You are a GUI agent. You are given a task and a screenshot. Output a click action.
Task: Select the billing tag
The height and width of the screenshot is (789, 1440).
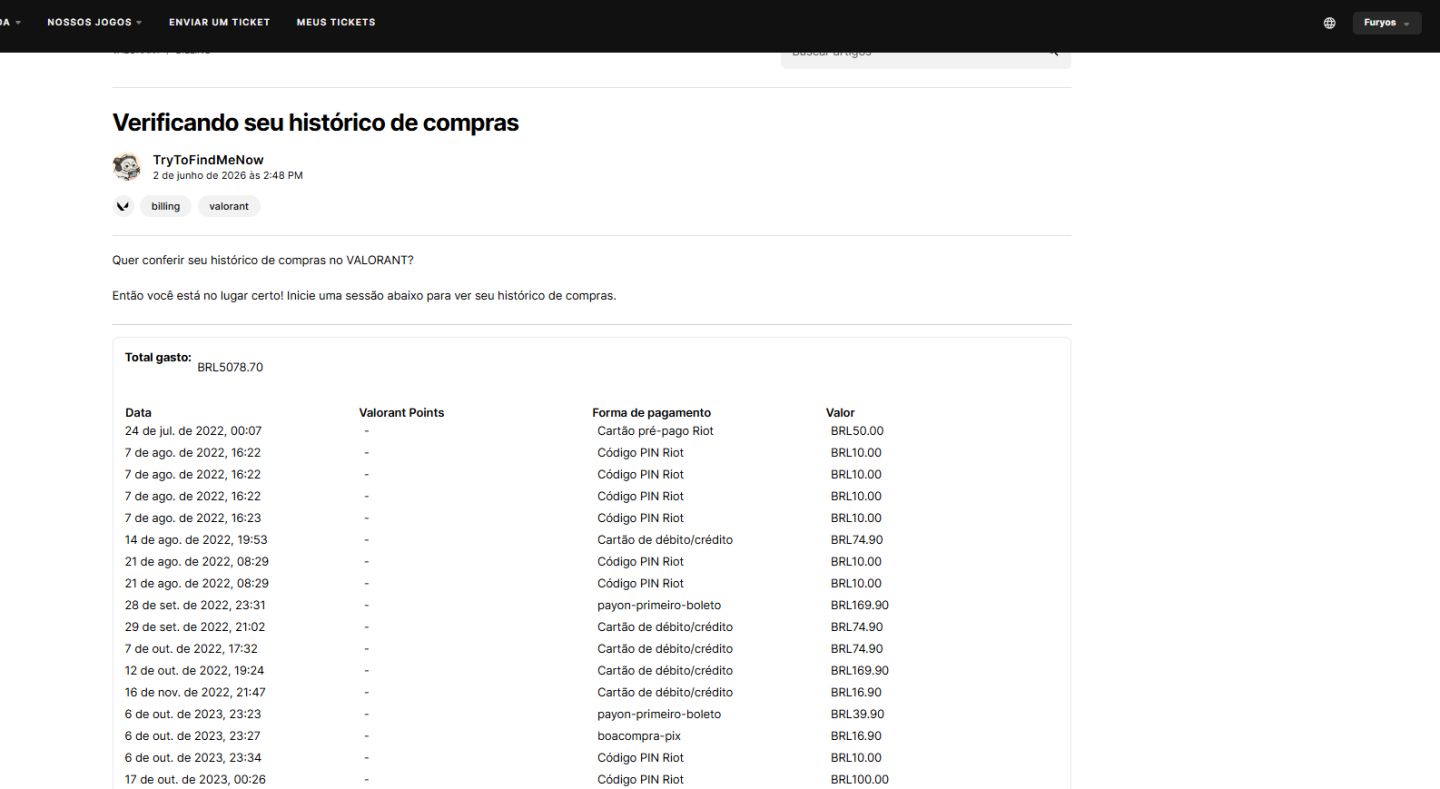tap(166, 206)
